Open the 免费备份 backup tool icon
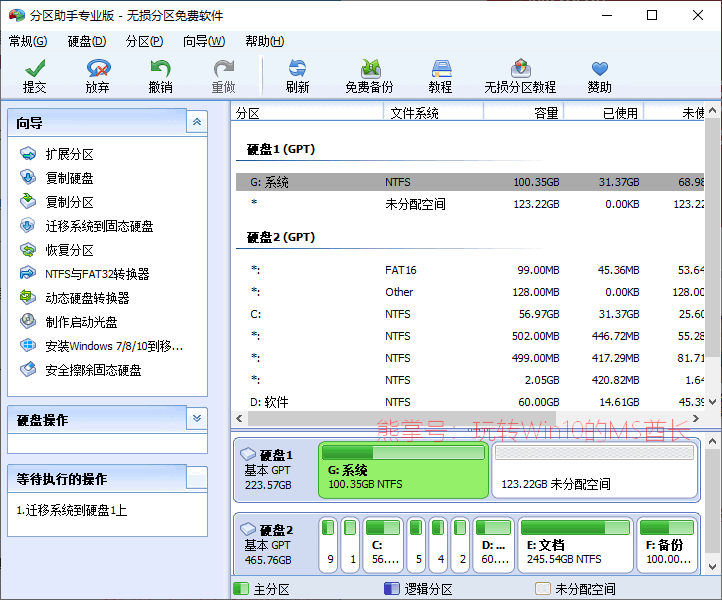Viewport: 722px width, 600px height. point(370,68)
